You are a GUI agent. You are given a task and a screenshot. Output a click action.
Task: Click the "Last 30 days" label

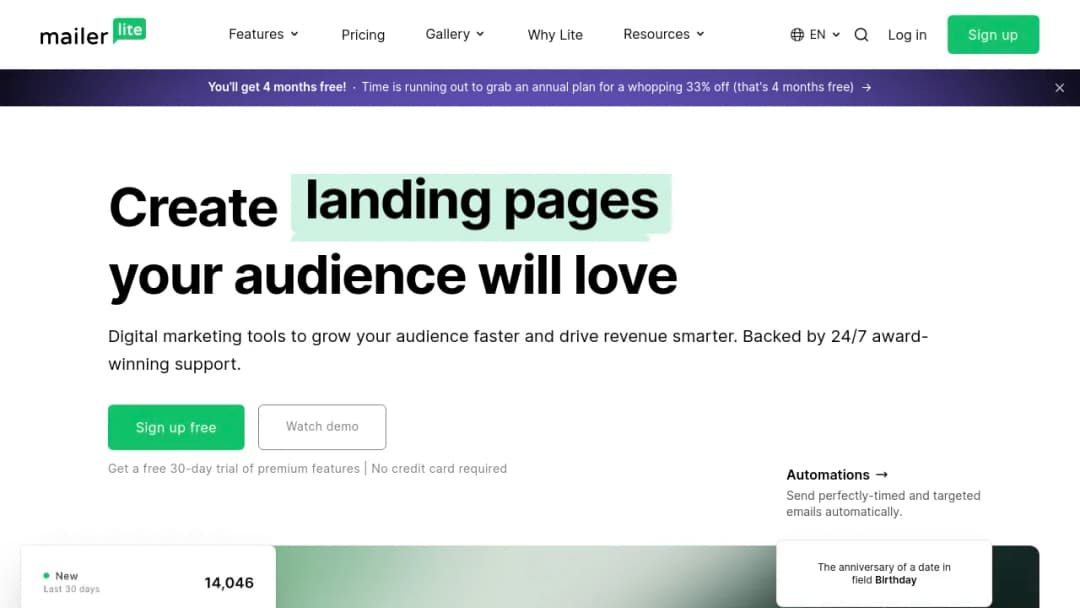tap(72, 589)
